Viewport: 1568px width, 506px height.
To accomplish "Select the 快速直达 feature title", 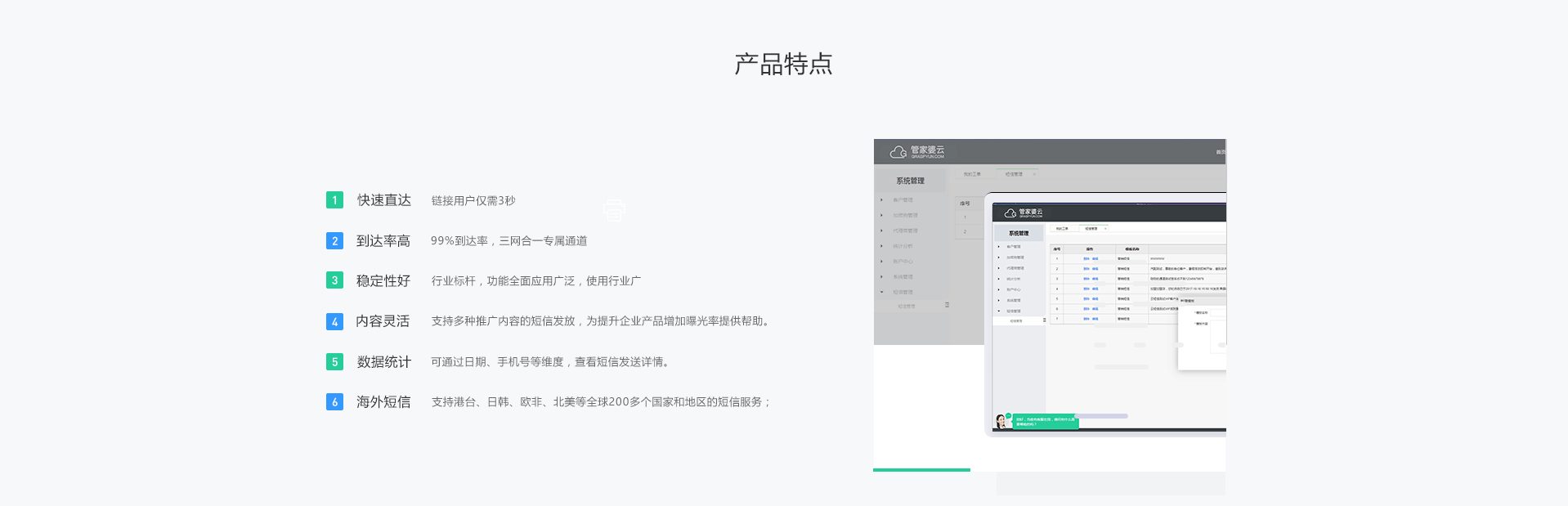I will (383, 200).
